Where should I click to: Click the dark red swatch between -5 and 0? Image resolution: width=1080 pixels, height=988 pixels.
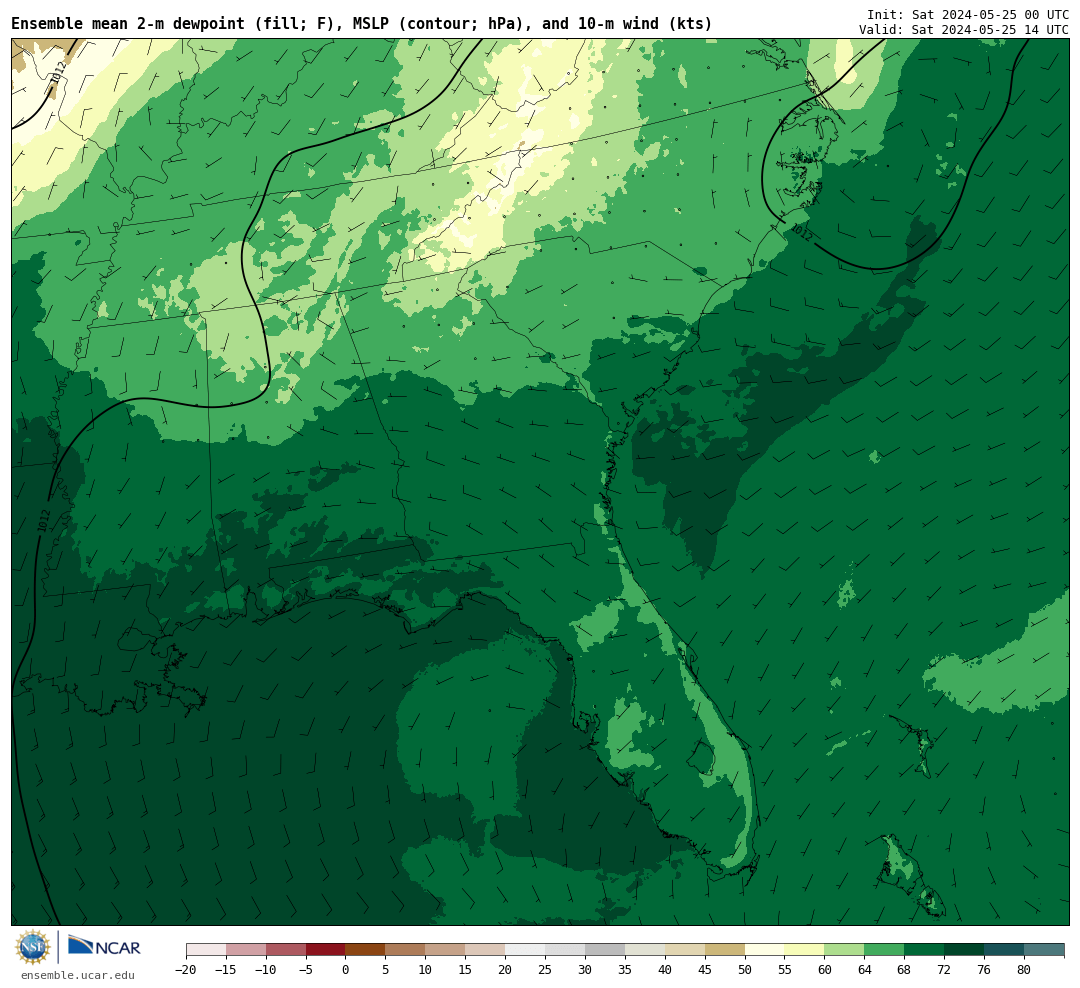pyautogui.click(x=326, y=950)
